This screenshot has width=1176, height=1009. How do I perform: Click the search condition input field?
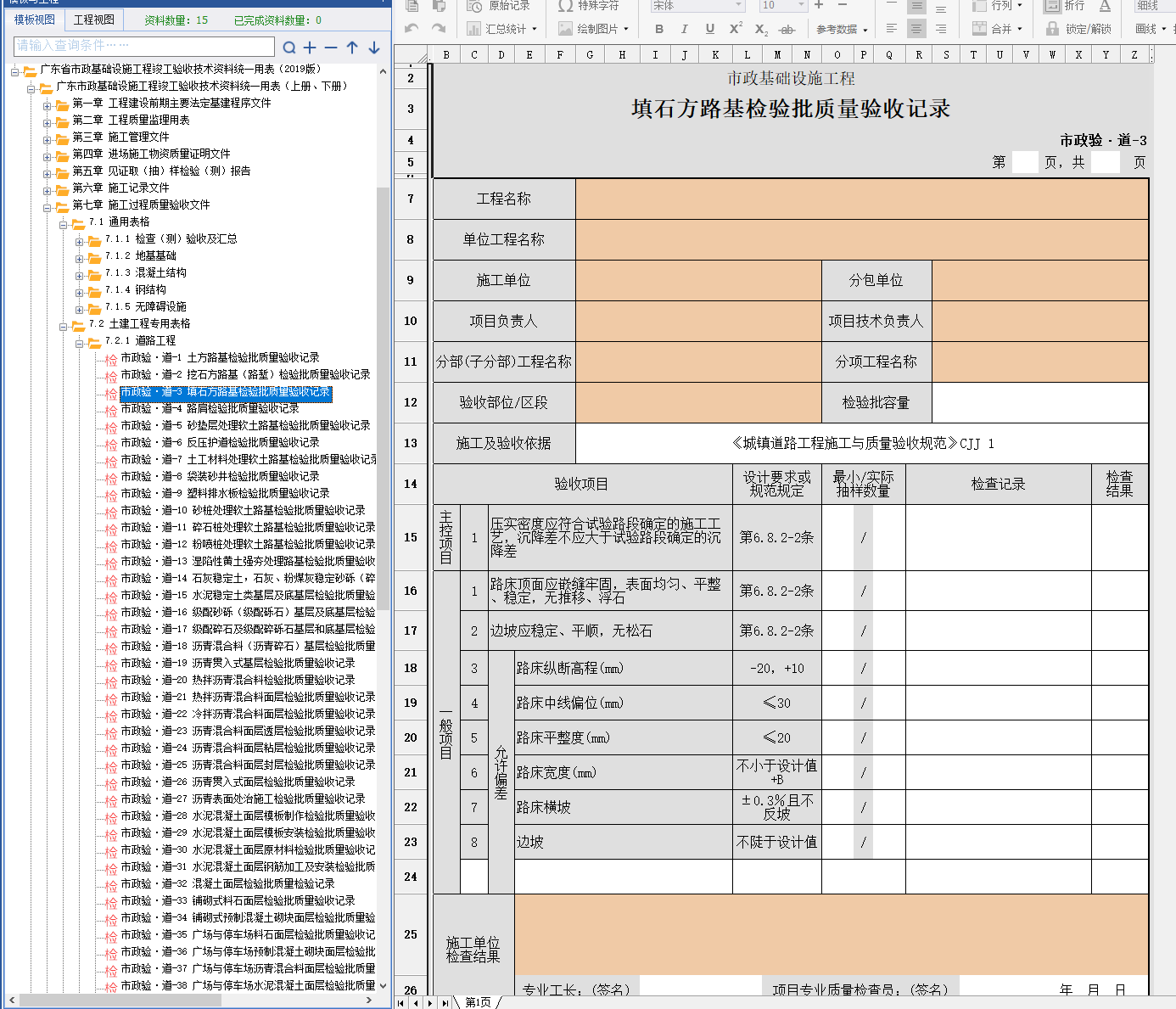(144, 46)
